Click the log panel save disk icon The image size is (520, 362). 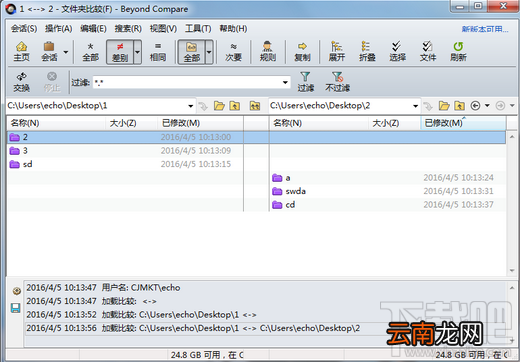pos(16,308)
